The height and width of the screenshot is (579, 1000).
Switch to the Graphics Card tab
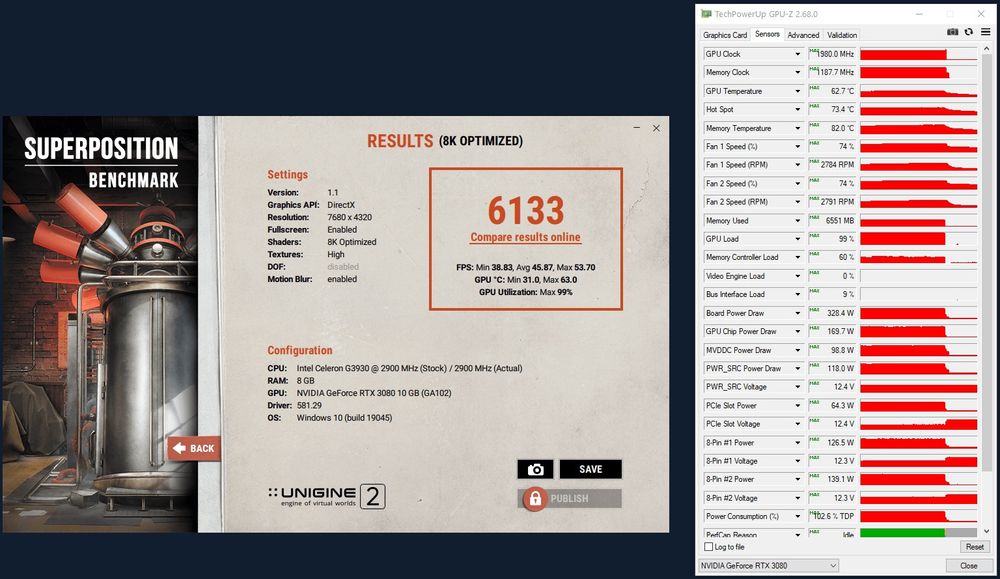[724, 35]
